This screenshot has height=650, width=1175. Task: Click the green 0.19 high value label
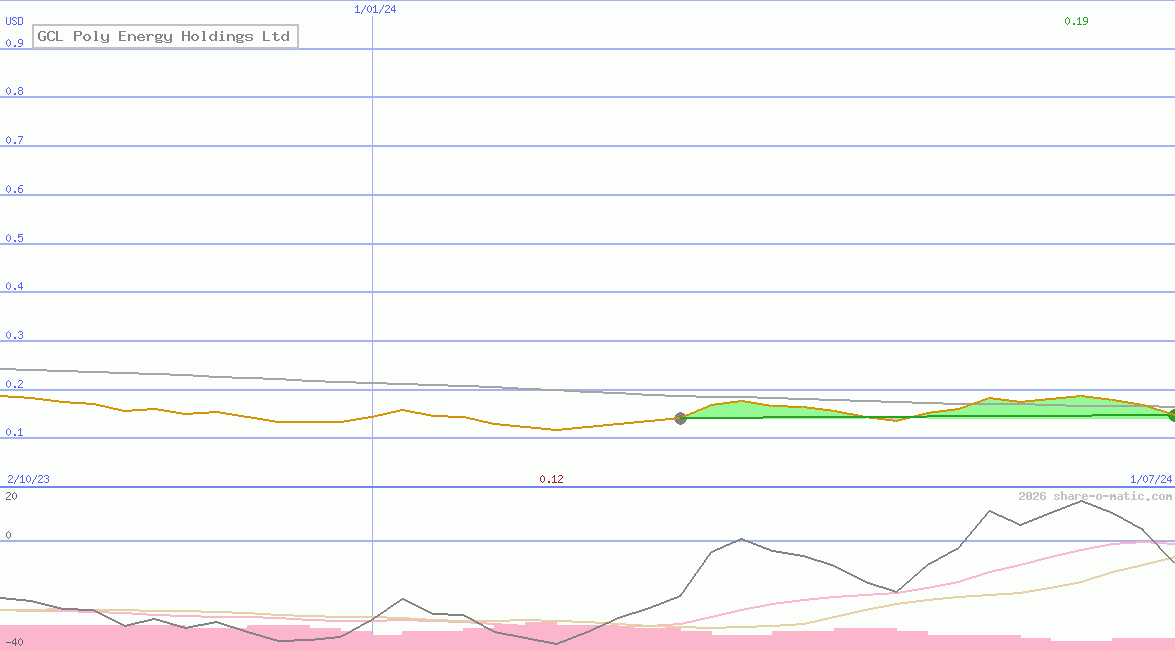click(x=1076, y=21)
